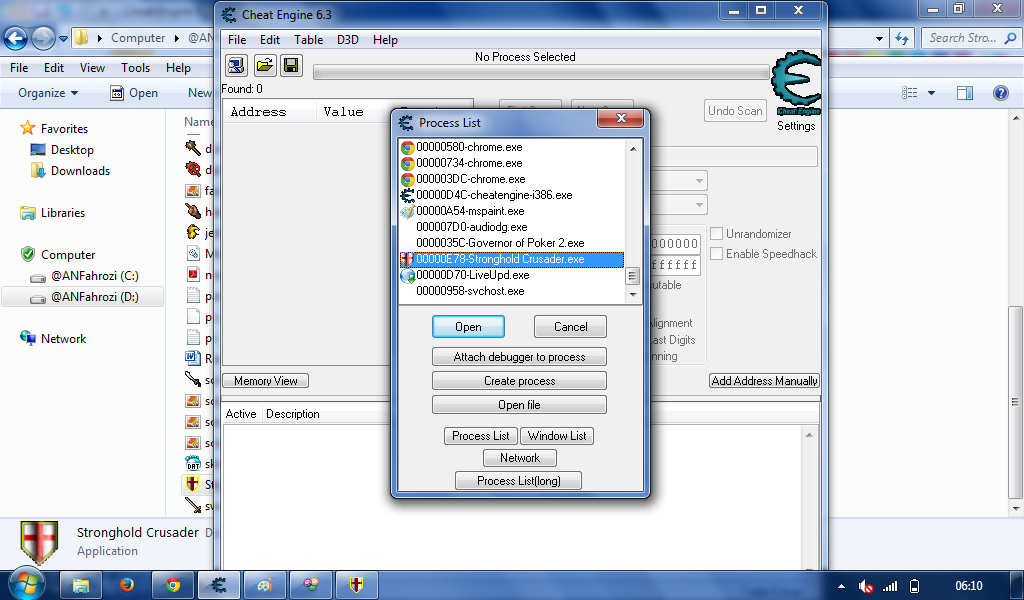Click the process list scroll down arrow
This screenshot has height=600, width=1024.
[633, 295]
